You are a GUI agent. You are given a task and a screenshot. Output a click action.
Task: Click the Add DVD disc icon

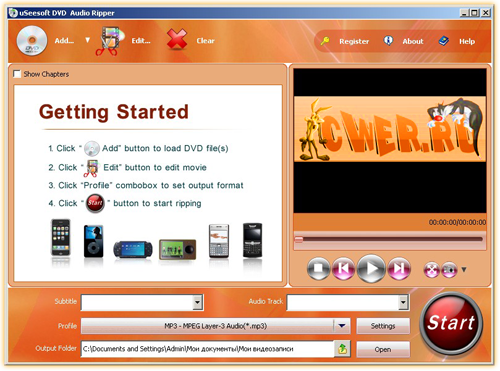point(32,41)
